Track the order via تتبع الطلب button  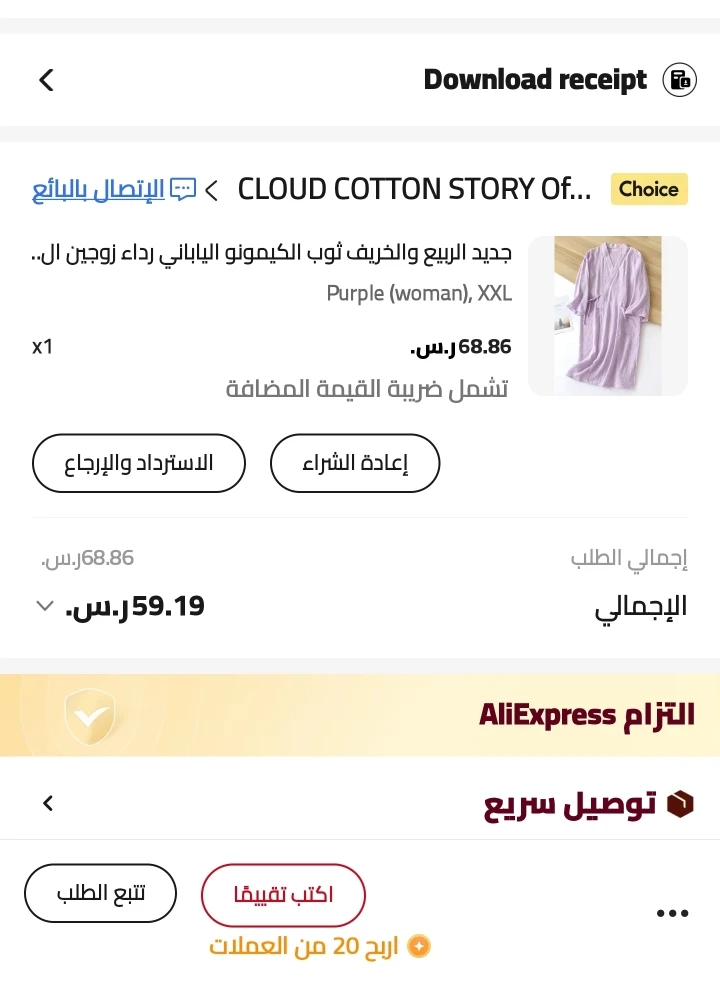[100, 893]
